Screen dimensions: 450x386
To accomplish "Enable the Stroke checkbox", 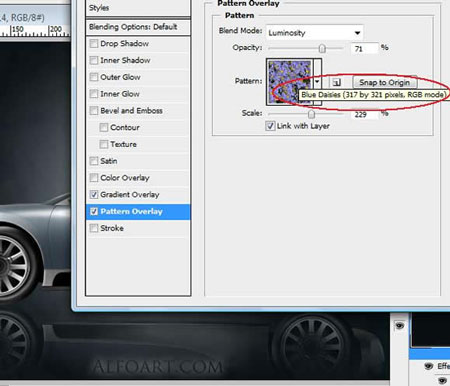I will (94, 228).
